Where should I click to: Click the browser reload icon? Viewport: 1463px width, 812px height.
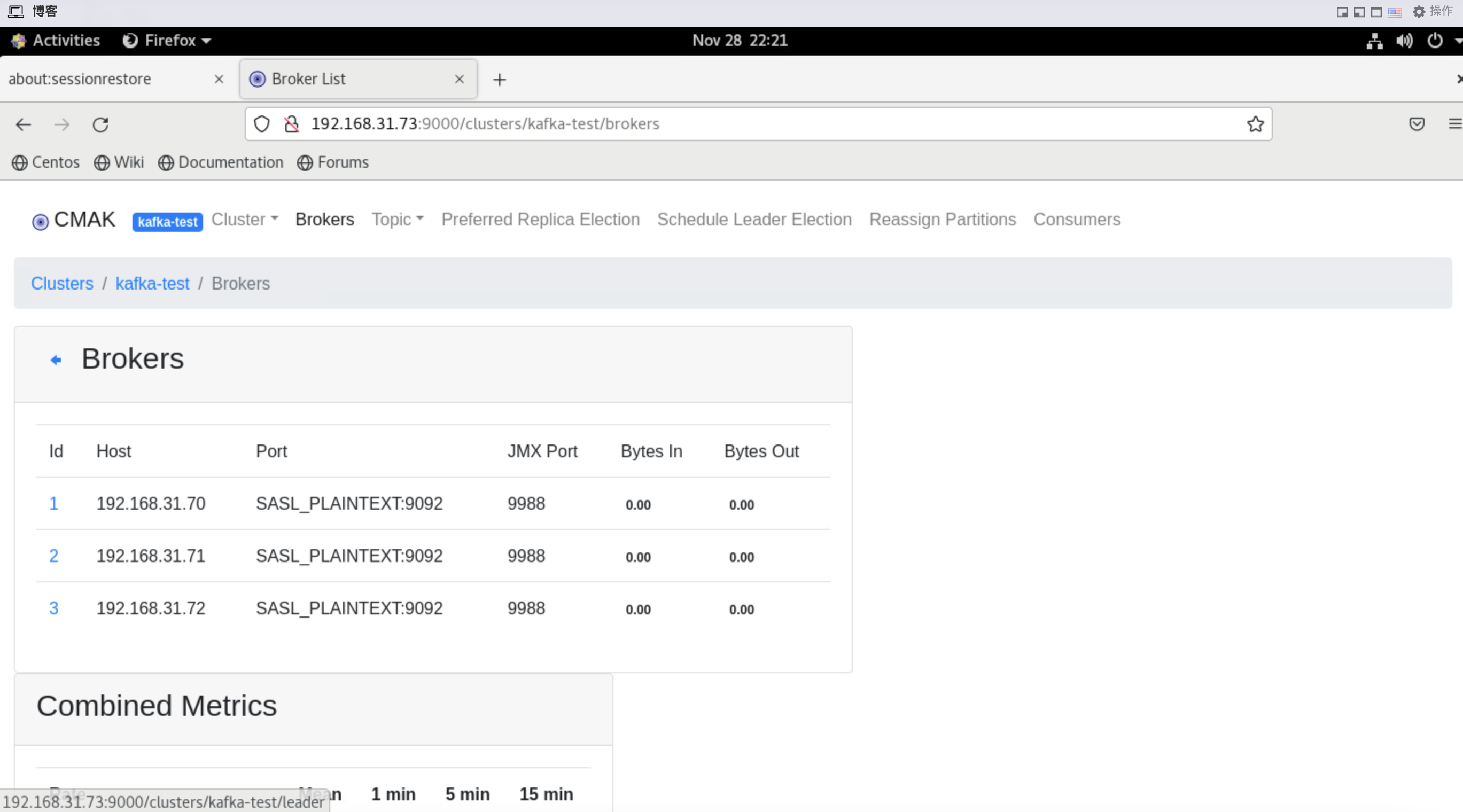click(x=100, y=124)
